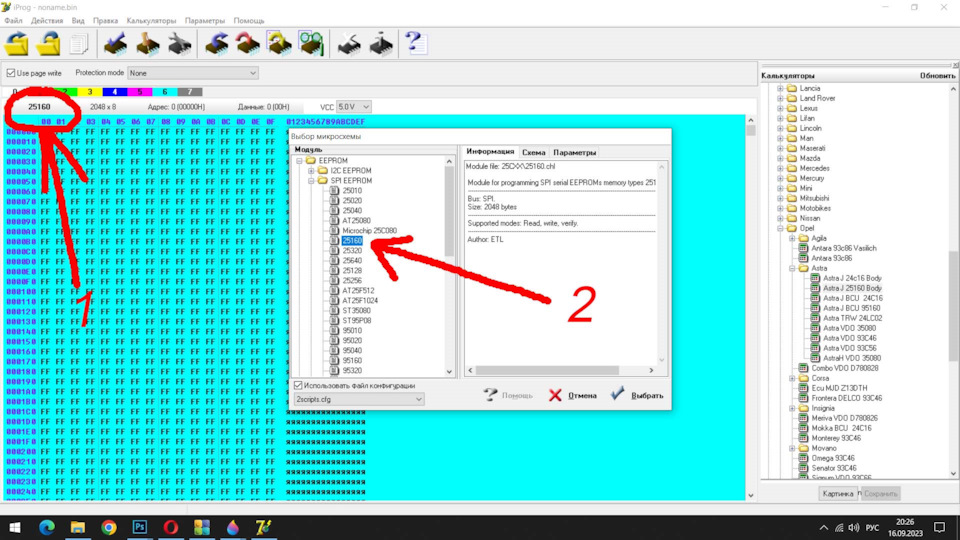Click the chip icon with yellow arrow

280,44
